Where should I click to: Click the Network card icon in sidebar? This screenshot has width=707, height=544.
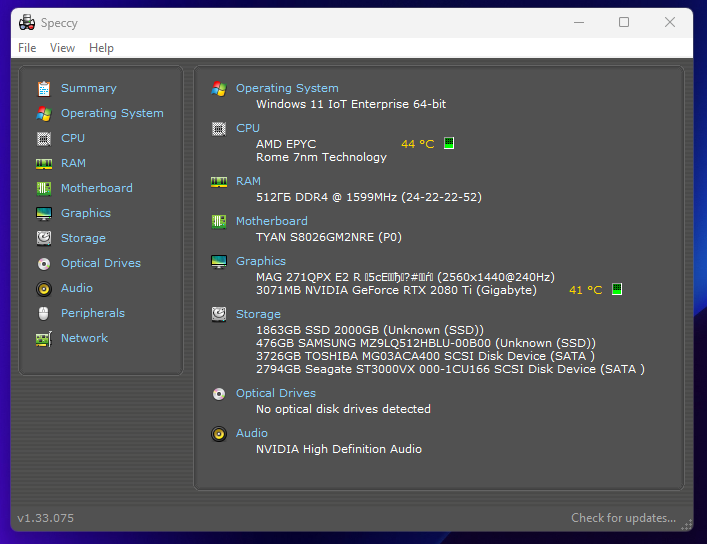pos(44,338)
